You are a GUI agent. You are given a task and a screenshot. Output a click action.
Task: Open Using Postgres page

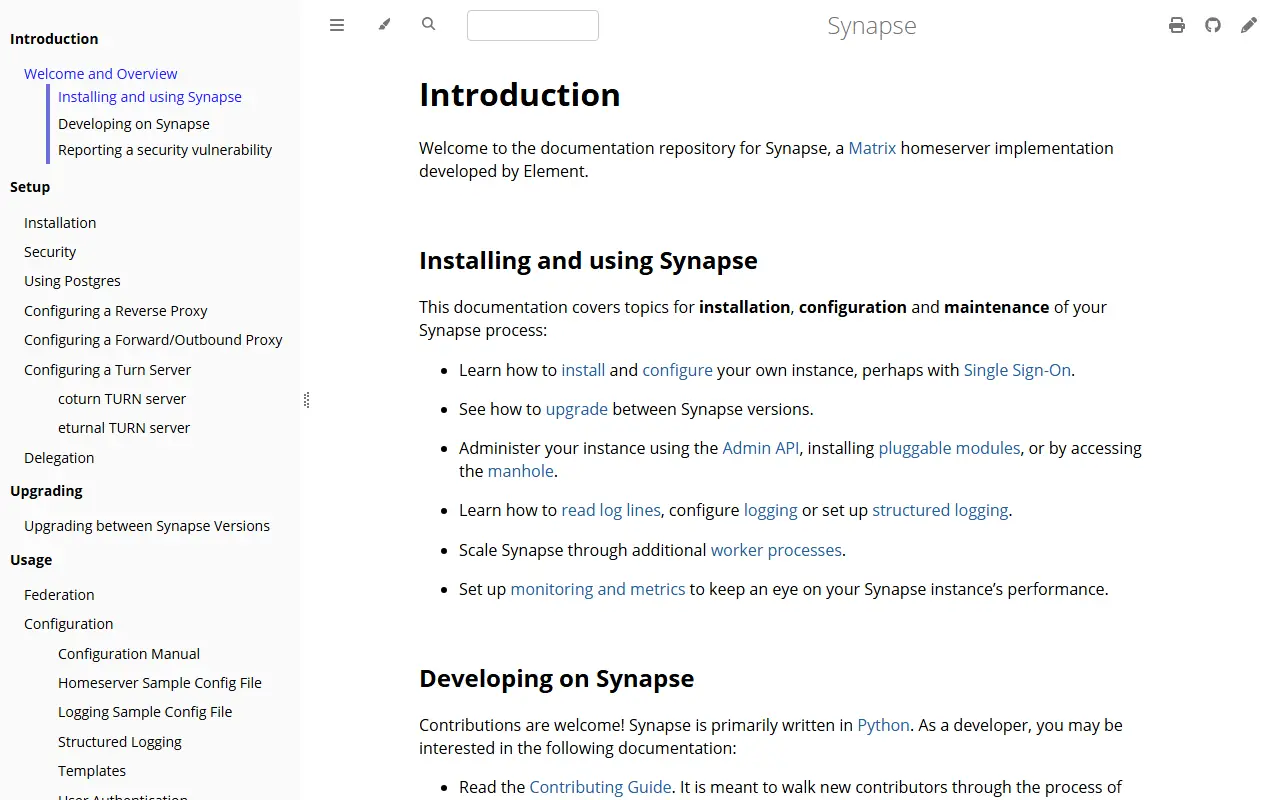tap(72, 281)
